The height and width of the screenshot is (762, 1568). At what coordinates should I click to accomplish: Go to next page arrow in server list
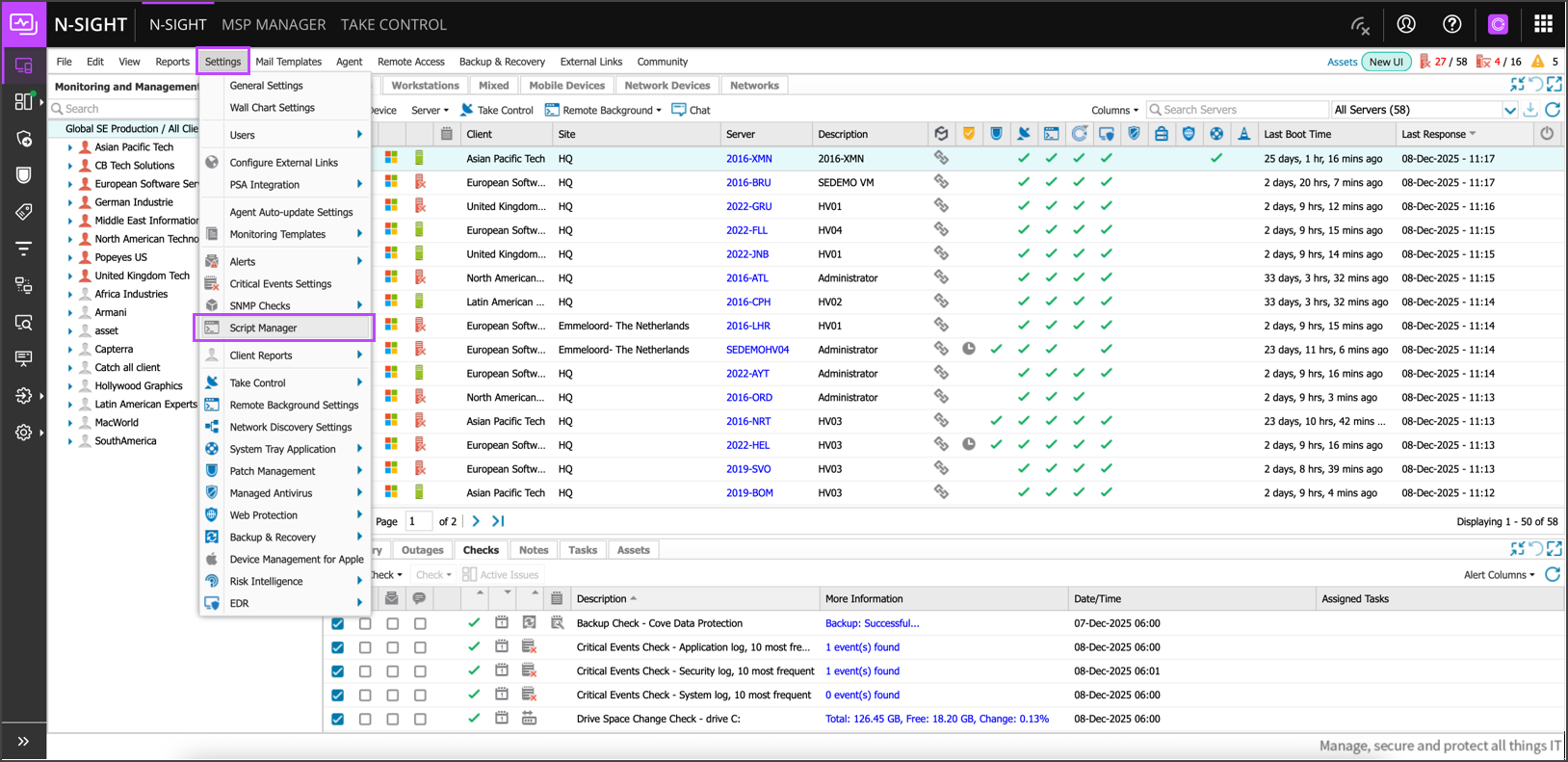click(x=476, y=521)
